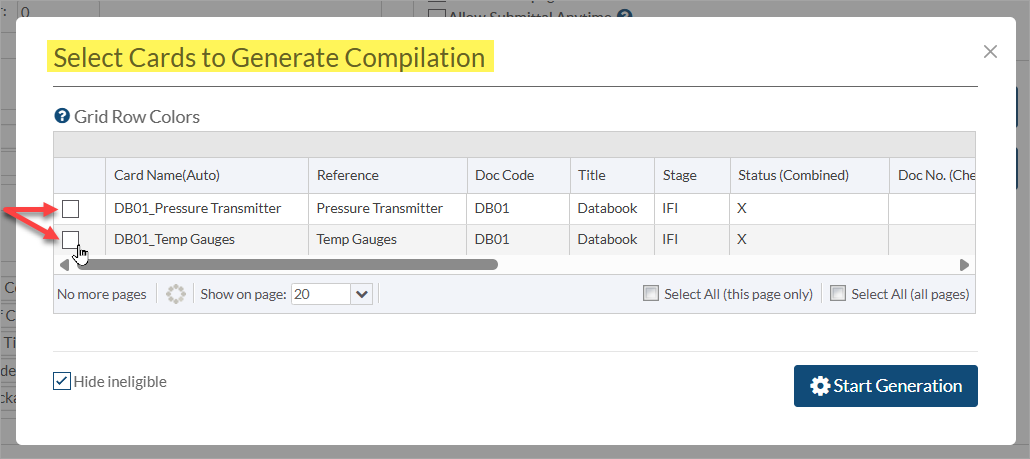Click the gear icon on Start Generation
The height and width of the screenshot is (459, 1030).
point(820,386)
